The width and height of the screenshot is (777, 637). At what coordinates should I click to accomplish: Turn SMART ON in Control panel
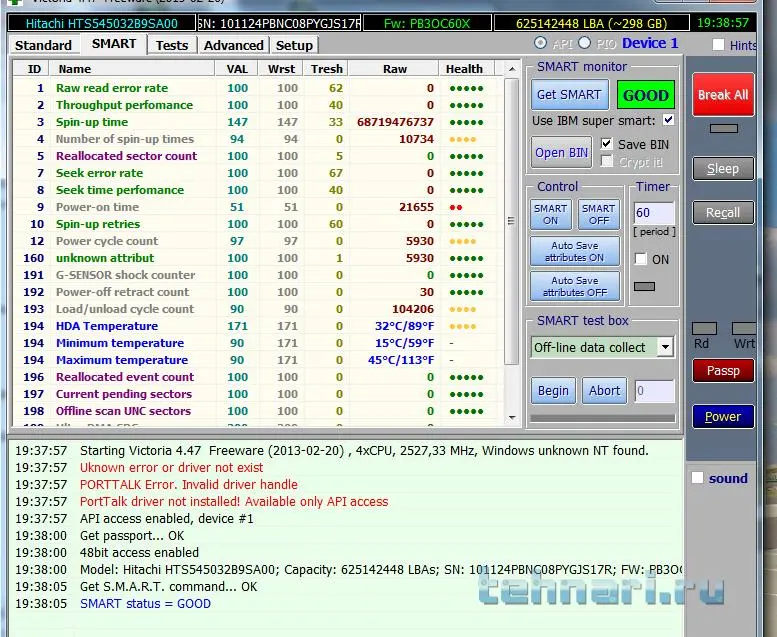[x=550, y=214]
